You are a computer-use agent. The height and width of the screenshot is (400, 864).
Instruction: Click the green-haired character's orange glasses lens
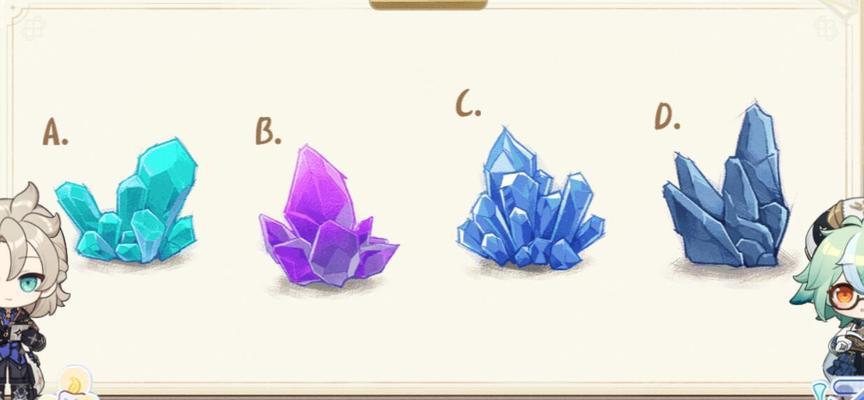(x=844, y=298)
